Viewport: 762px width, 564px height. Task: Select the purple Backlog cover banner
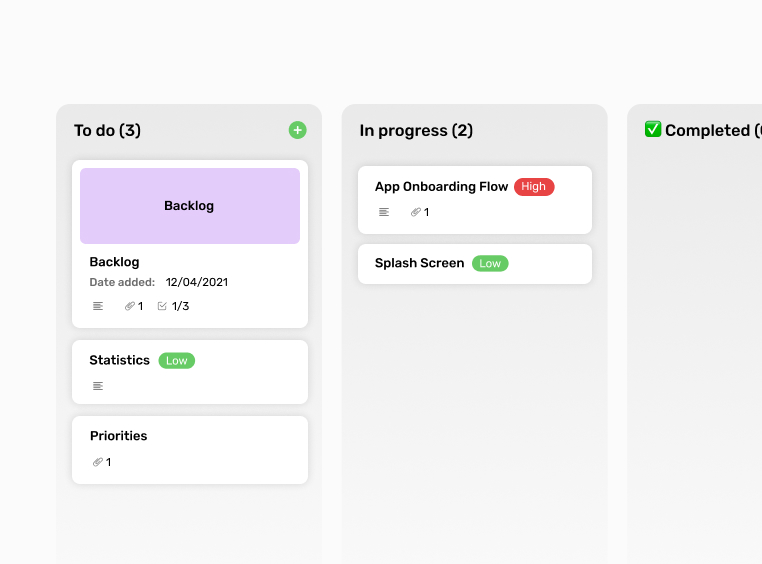pyautogui.click(x=190, y=206)
